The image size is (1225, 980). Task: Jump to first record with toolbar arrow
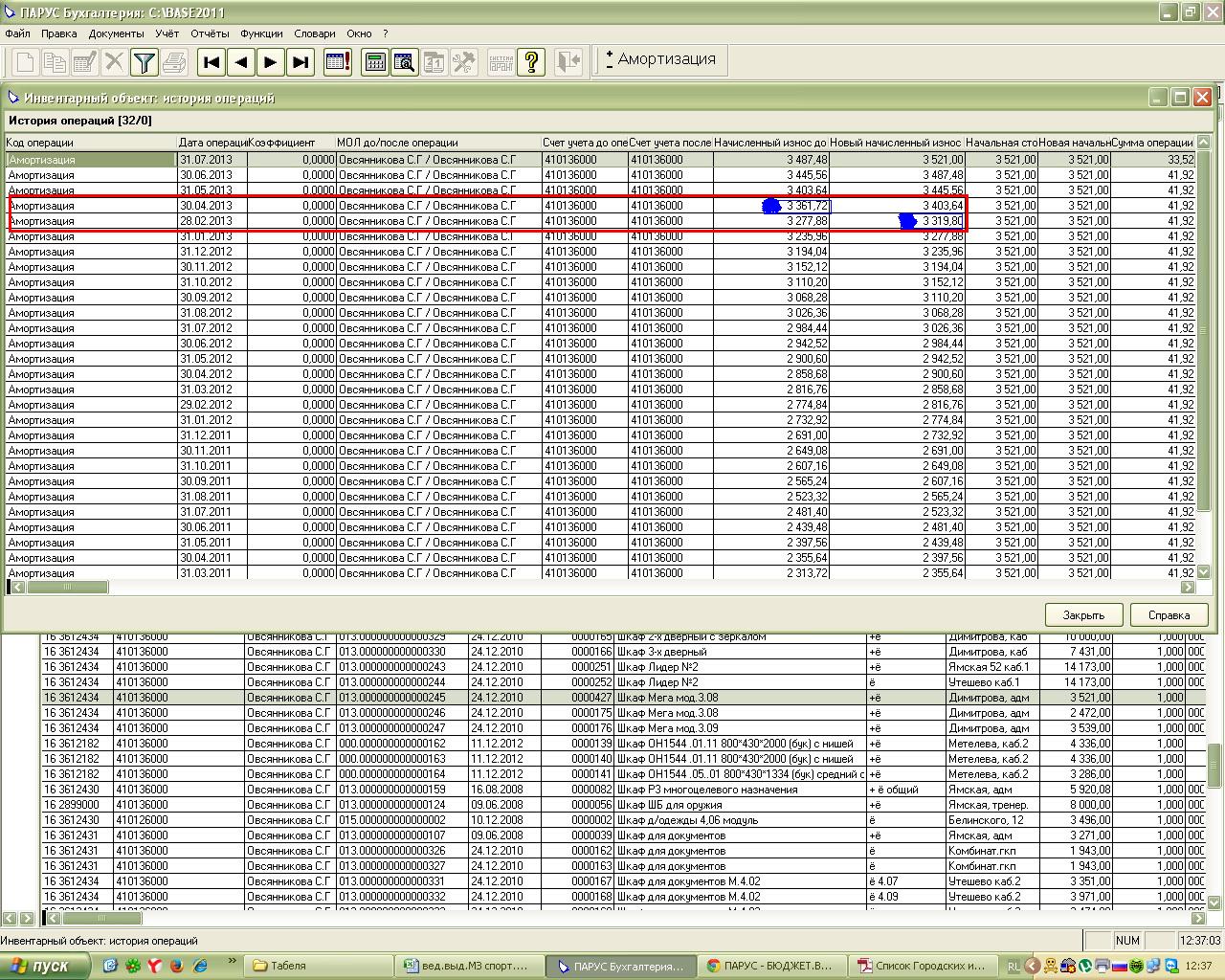click(212, 62)
